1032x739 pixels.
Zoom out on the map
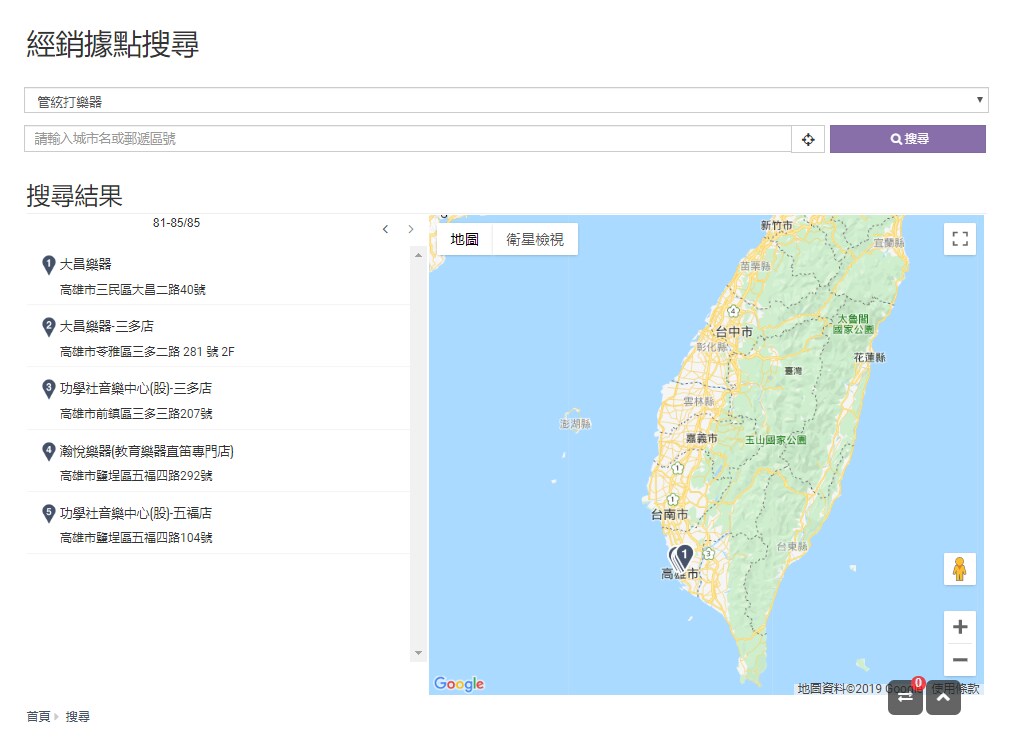click(960, 659)
